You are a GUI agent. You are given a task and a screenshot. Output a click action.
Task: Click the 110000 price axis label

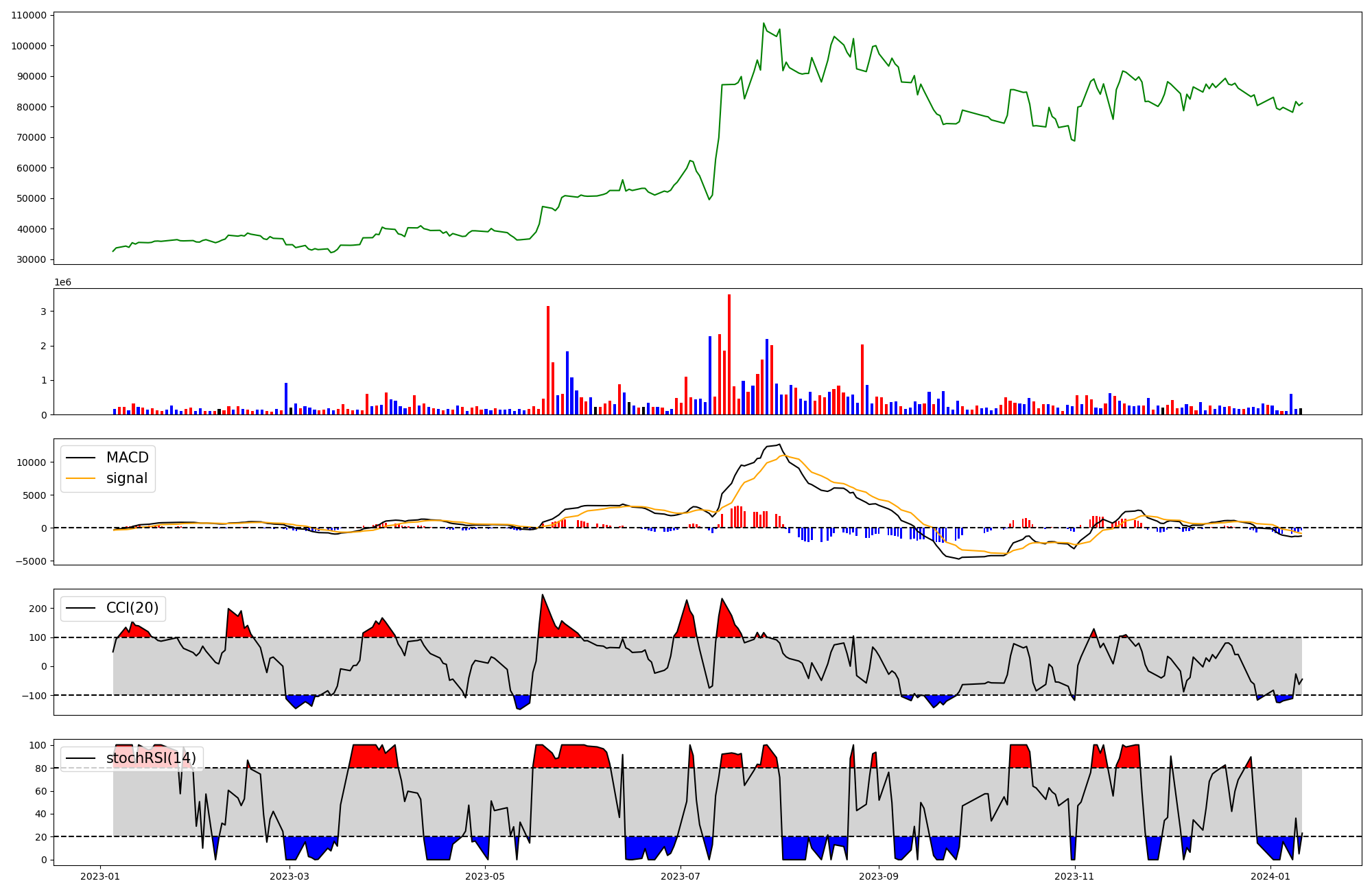click(29, 16)
